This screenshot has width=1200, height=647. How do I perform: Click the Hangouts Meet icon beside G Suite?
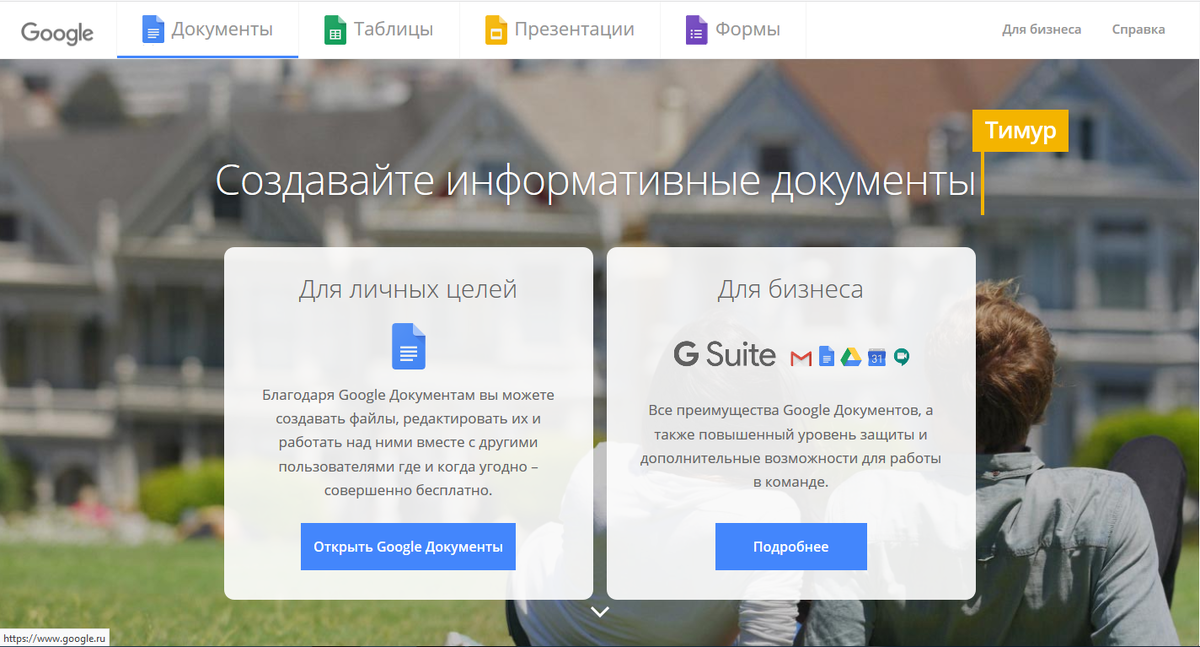coord(901,357)
